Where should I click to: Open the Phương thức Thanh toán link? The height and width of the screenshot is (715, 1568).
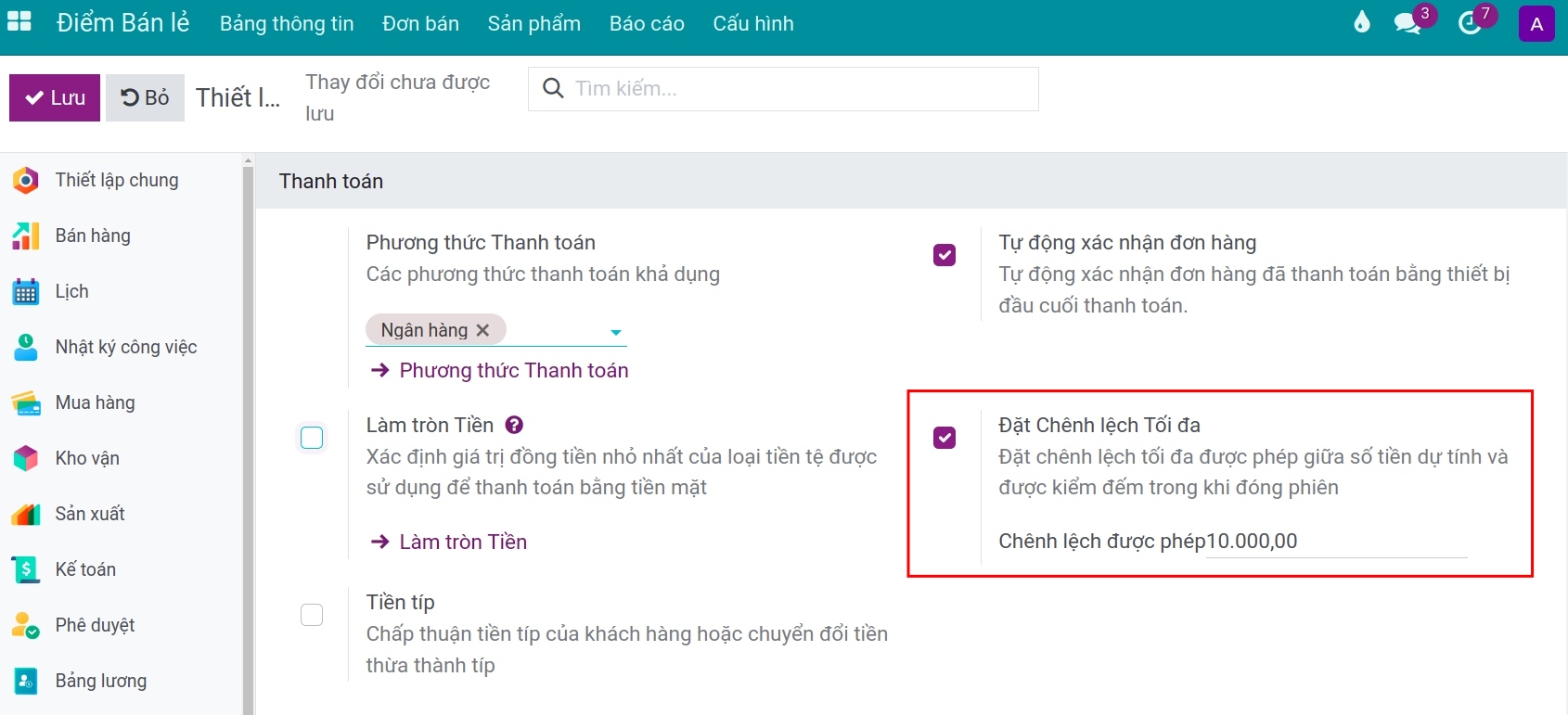click(514, 370)
